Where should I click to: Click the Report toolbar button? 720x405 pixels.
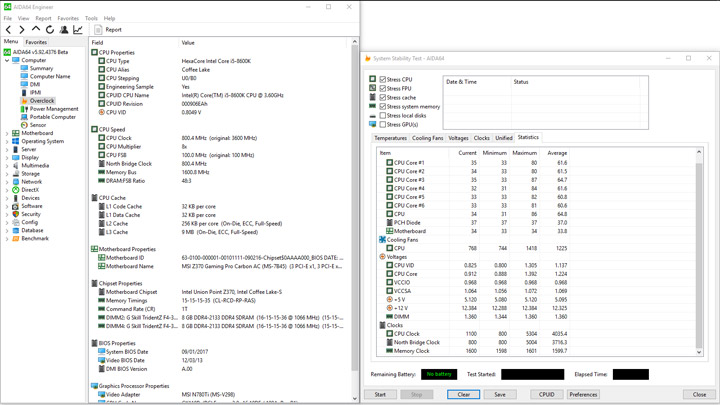pyautogui.click(x=108, y=30)
